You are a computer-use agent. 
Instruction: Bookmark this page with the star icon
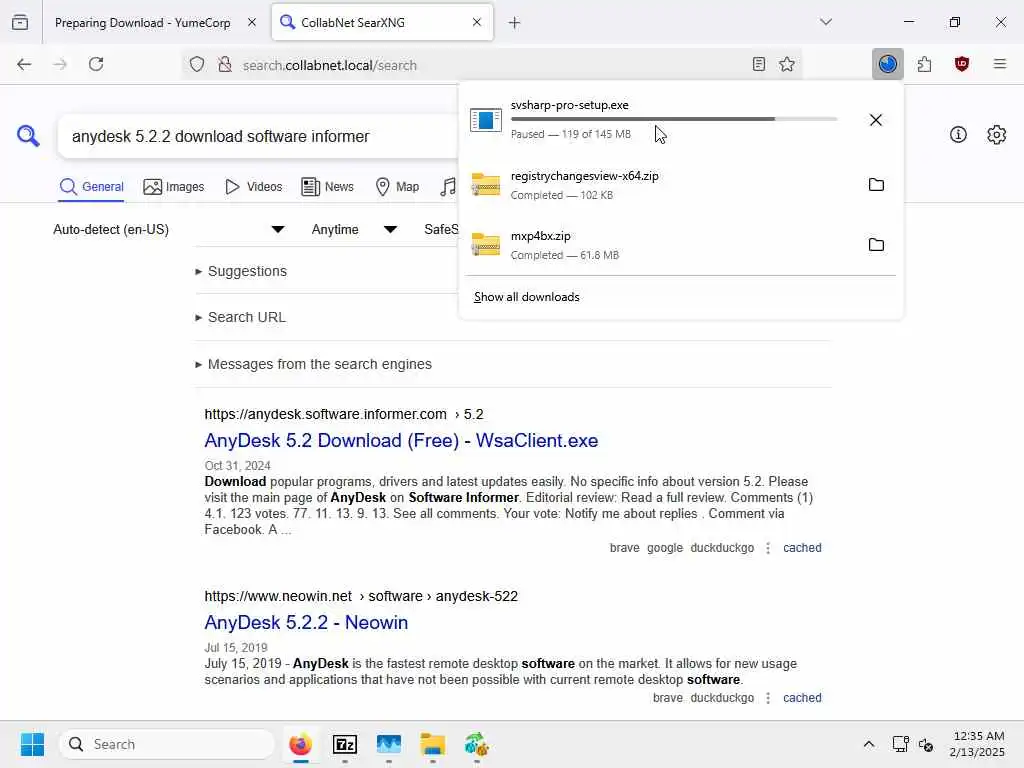(x=787, y=64)
